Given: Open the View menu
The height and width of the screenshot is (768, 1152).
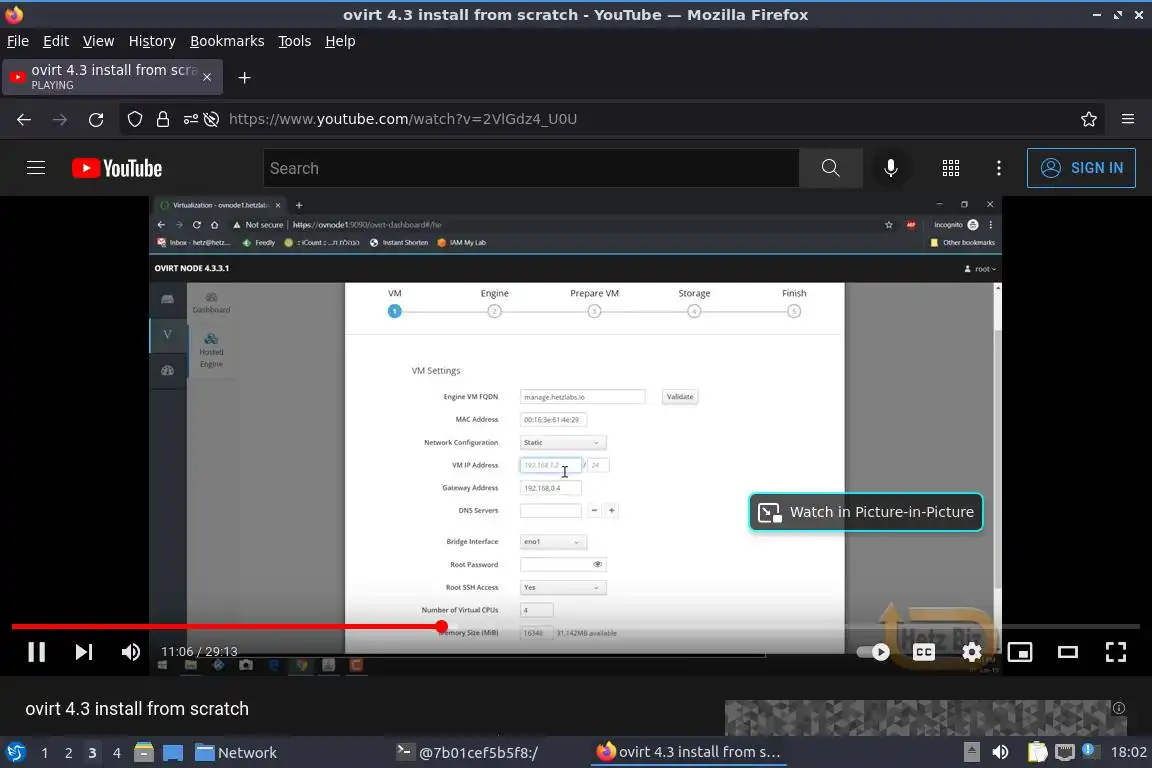Looking at the screenshot, I should (x=98, y=41).
